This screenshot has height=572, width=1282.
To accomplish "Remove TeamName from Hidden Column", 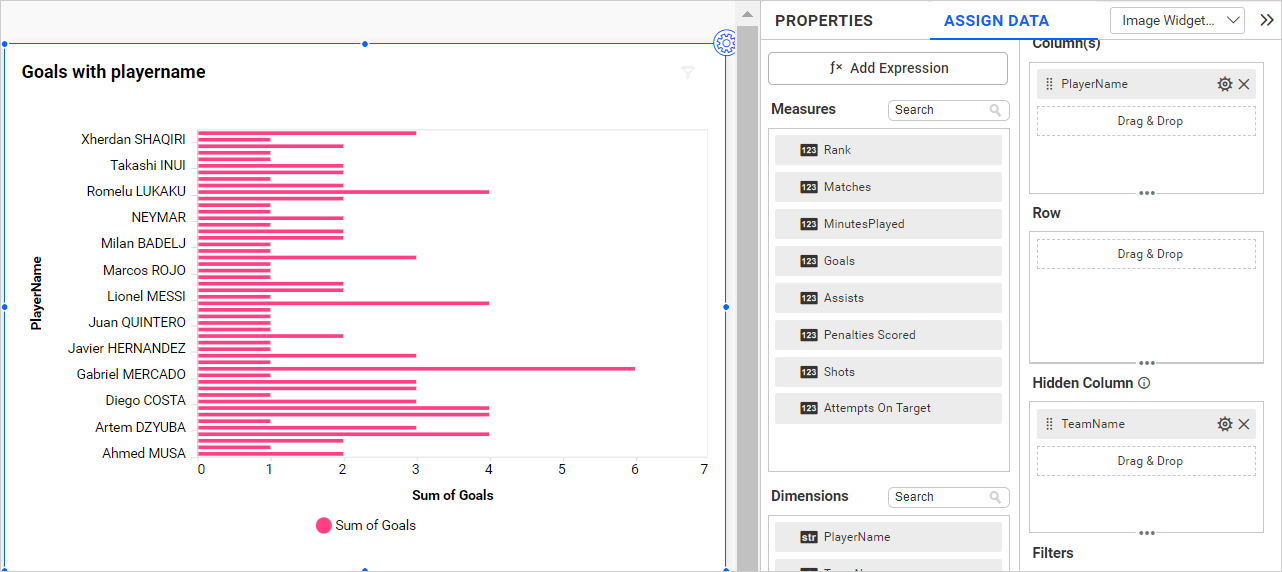I will tap(1244, 425).
